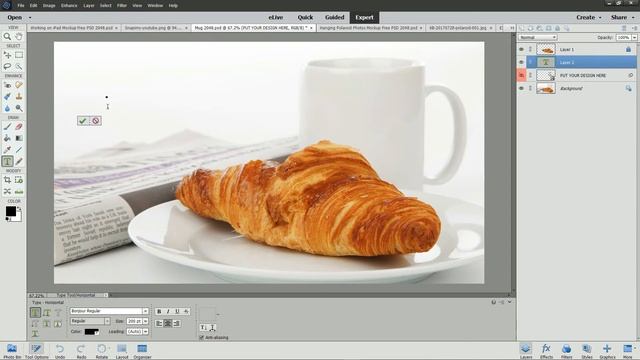Select the Paint Bucket tool
Viewport: 640px width, 360px height.
(7, 138)
